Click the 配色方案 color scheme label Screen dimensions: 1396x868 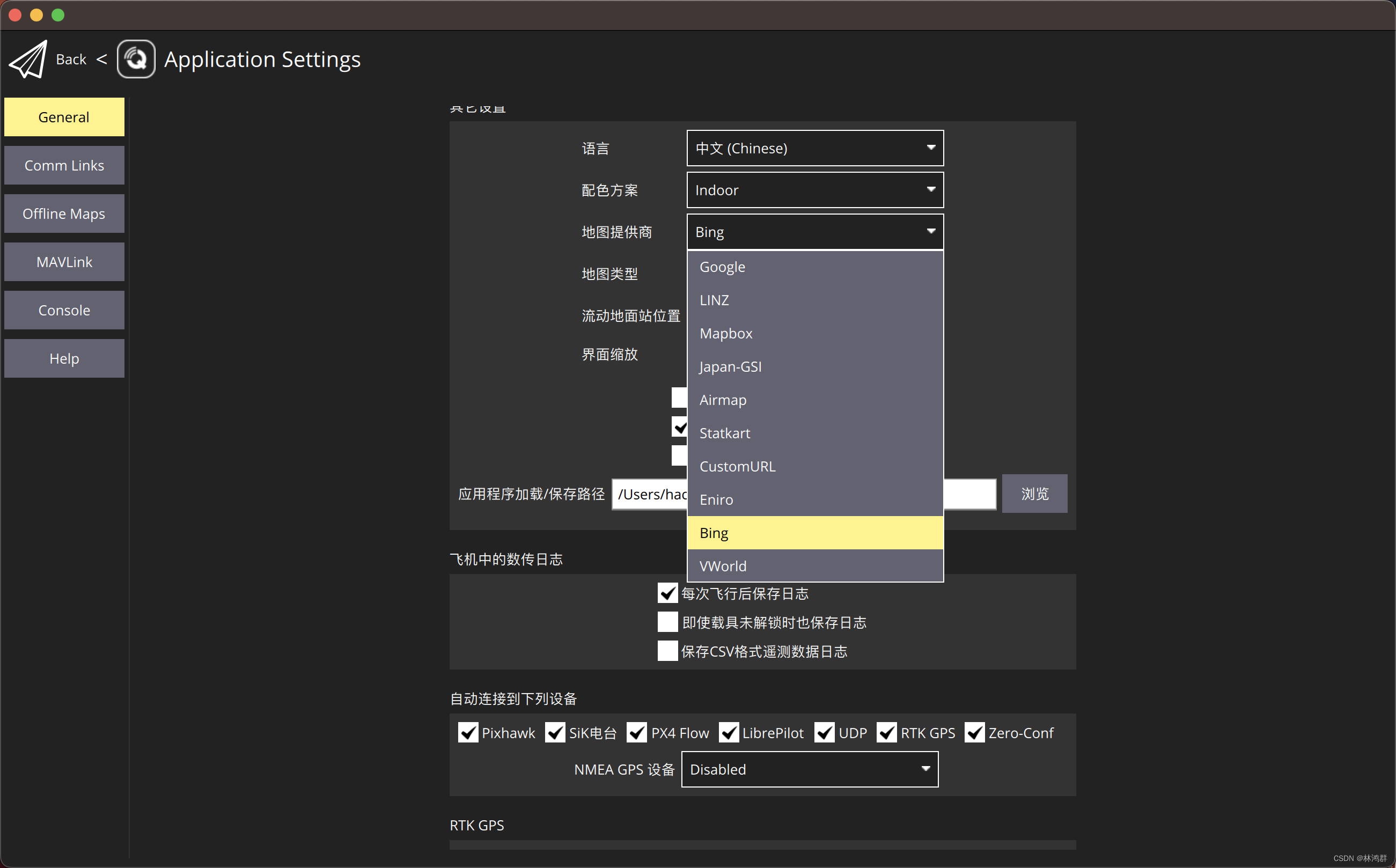pos(609,190)
